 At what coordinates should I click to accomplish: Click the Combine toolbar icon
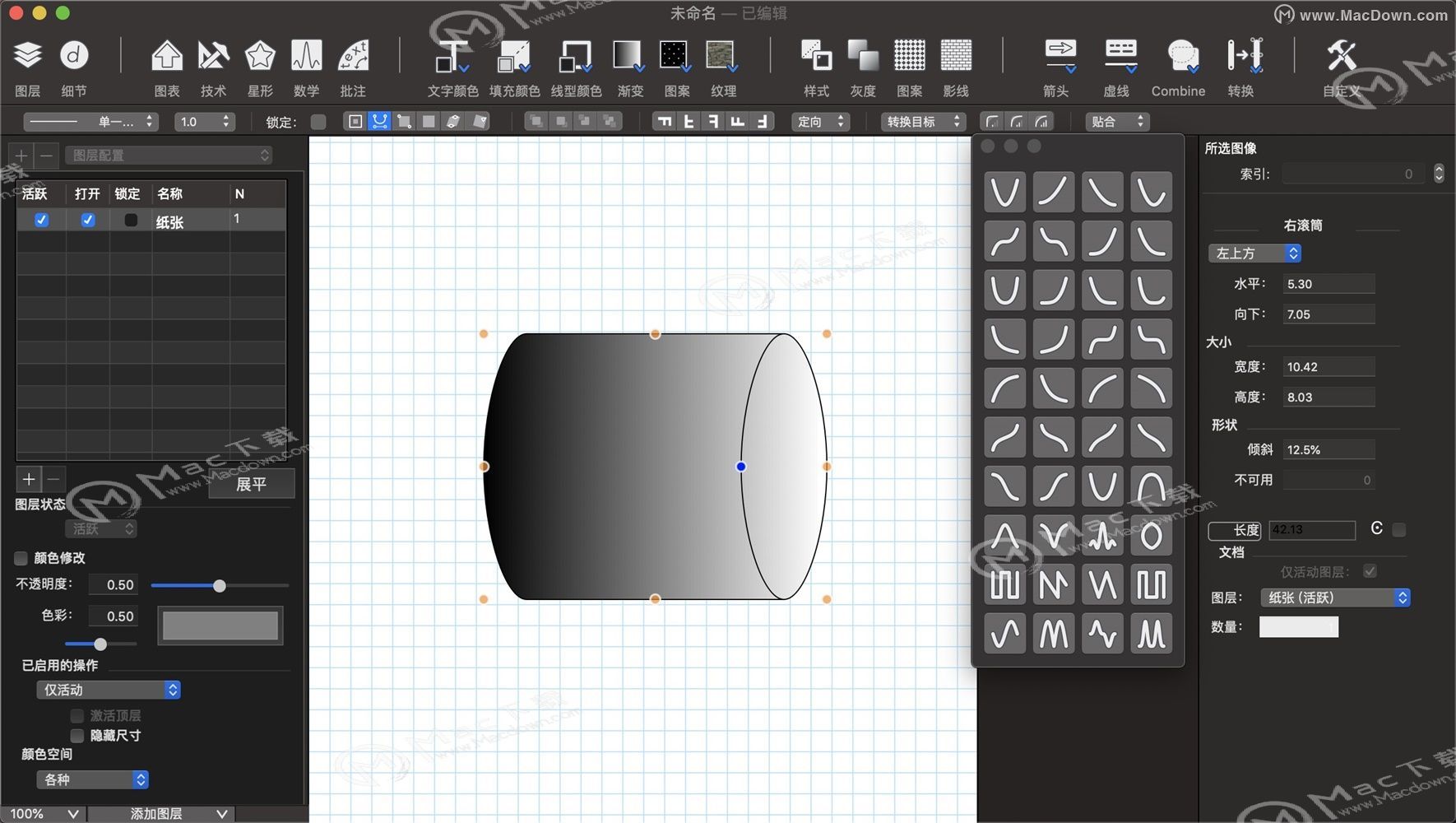pyautogui.click(x=1183, y=56)
